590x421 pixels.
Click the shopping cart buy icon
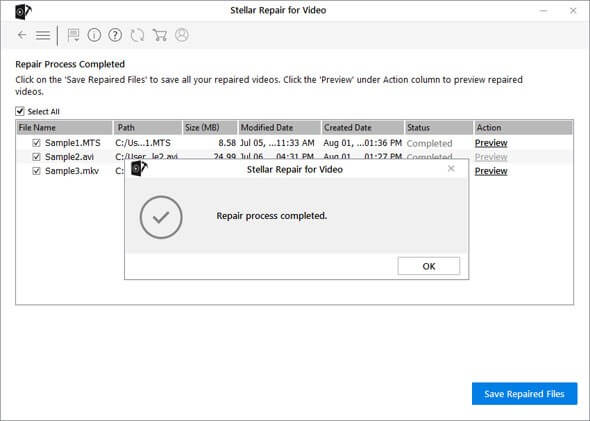point(160,35)
